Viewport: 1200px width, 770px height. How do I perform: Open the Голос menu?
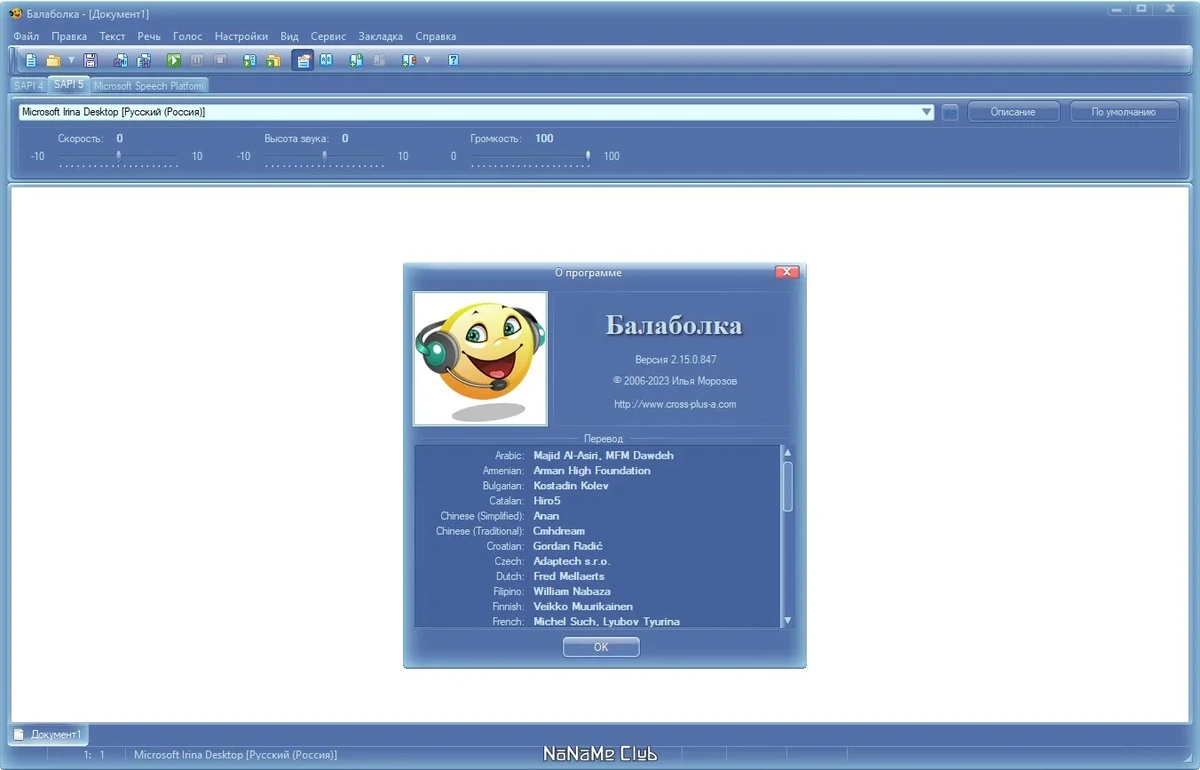pos(187,36)
